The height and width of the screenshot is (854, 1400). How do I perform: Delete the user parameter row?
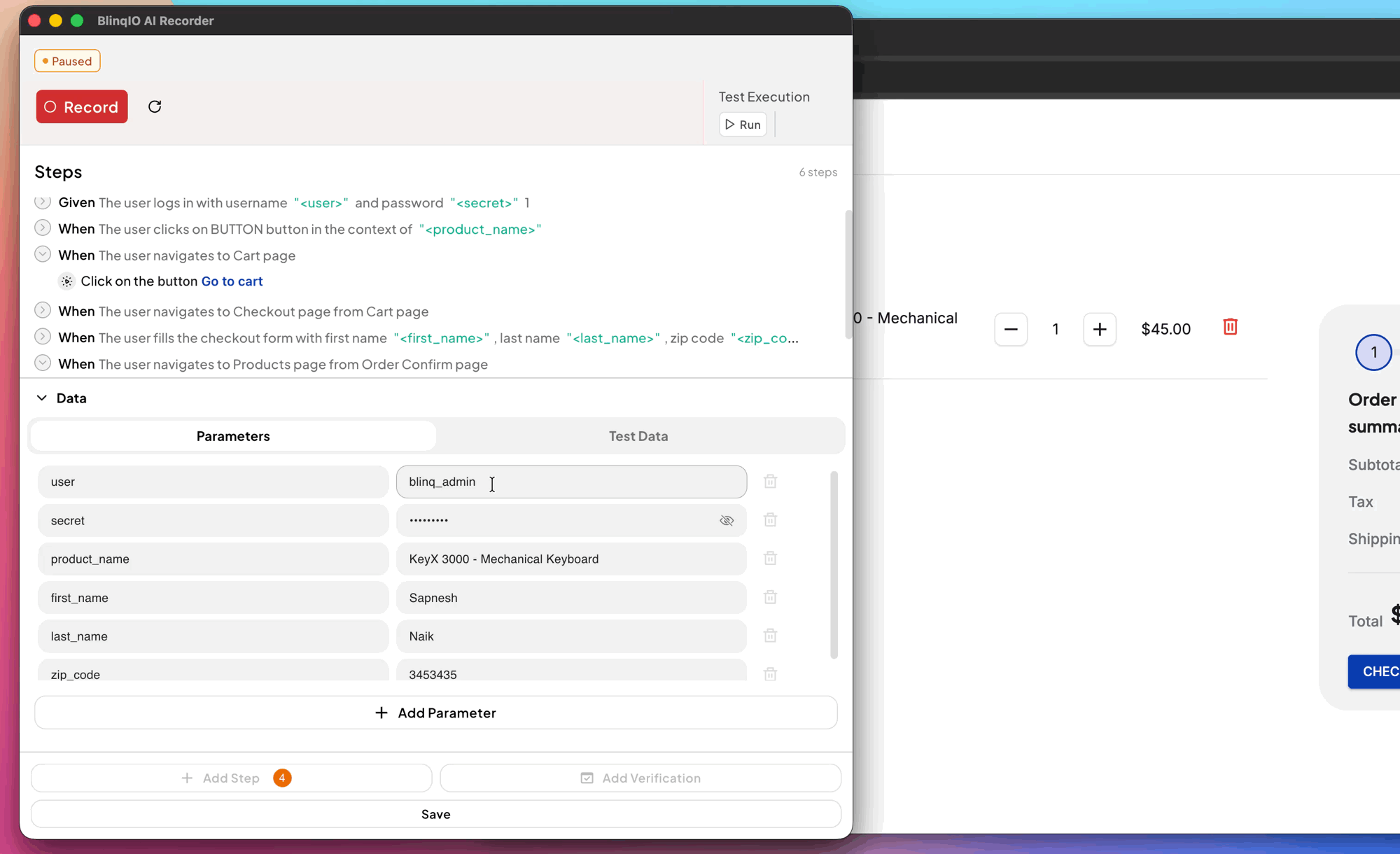(x=770, y=482)
